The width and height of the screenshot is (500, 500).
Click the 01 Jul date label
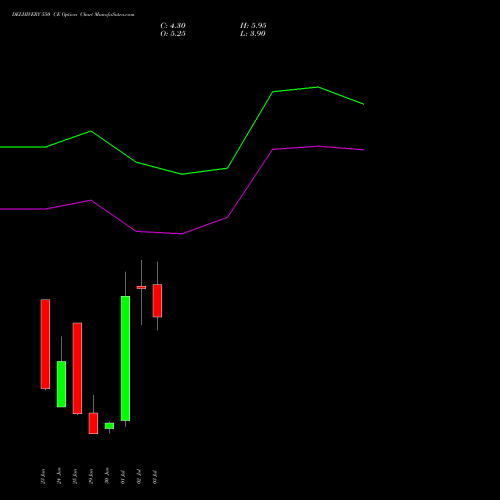123,477
